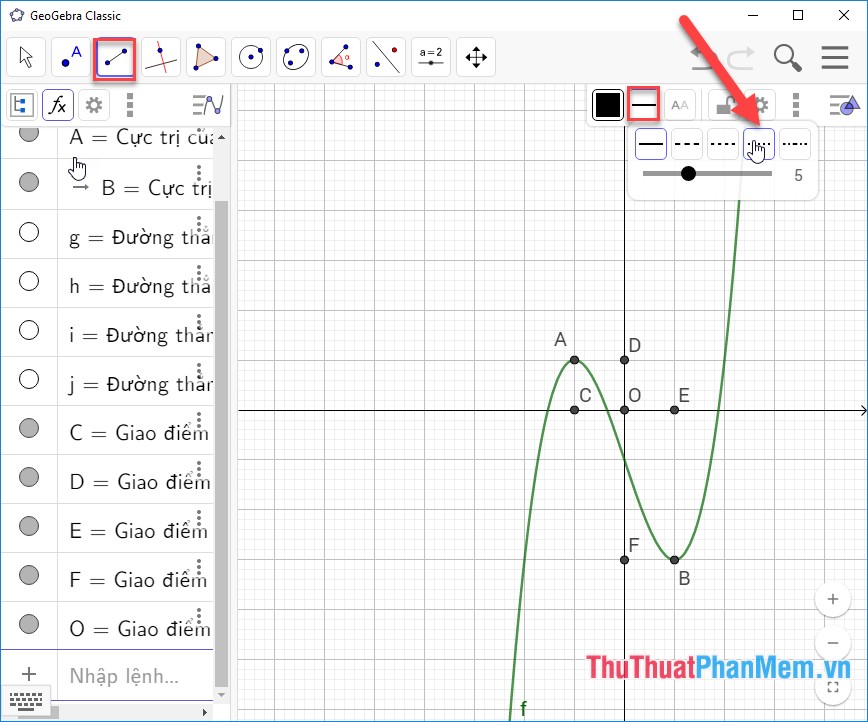
Task: Zoom in with the plus button
Action: tap(833, 599)
